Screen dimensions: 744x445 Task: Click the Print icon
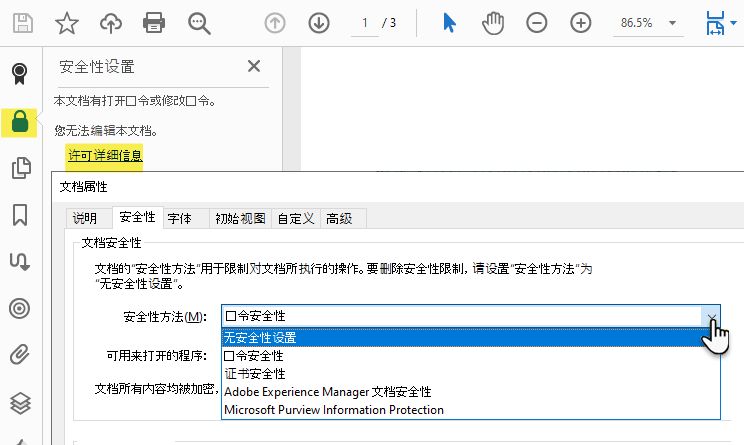point(154,23)
